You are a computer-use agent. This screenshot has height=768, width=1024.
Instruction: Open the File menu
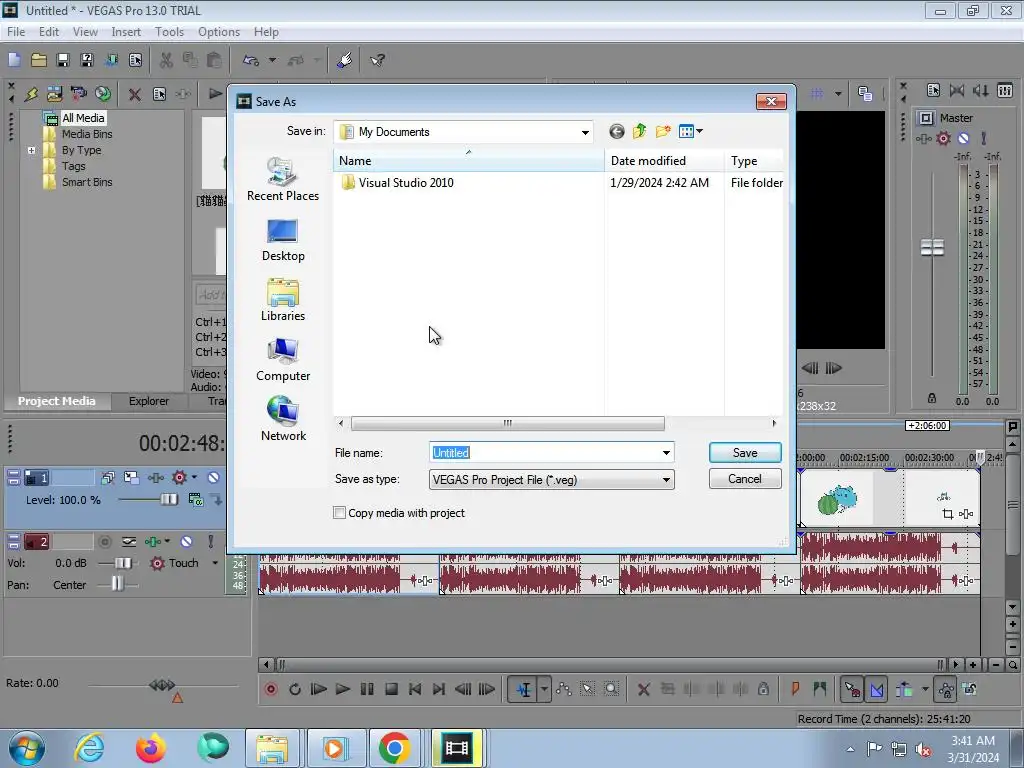click(16, 32)
